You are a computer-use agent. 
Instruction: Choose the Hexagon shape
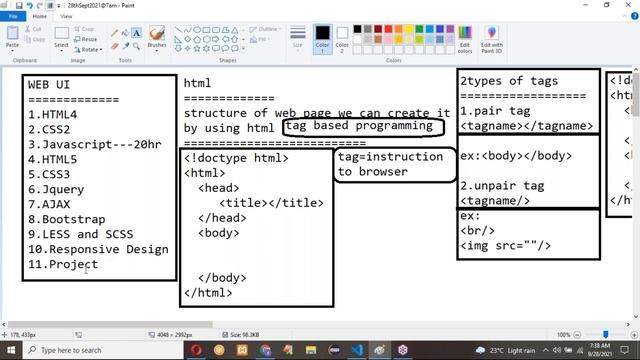(x=207, y=40)
